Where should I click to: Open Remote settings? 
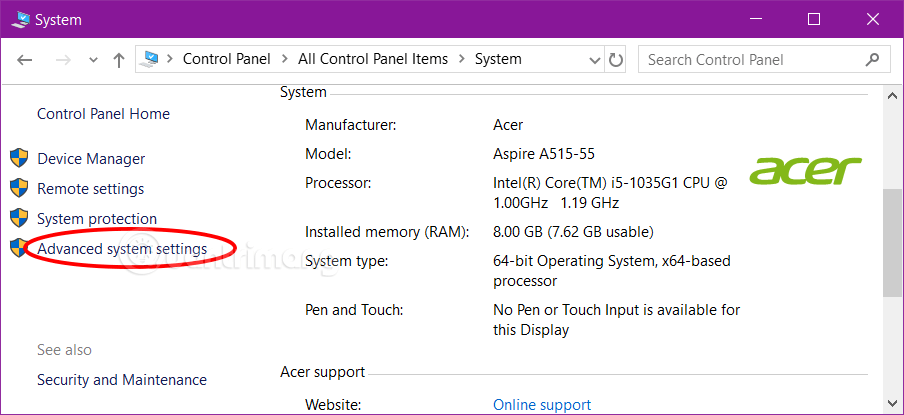coord(91,188)
